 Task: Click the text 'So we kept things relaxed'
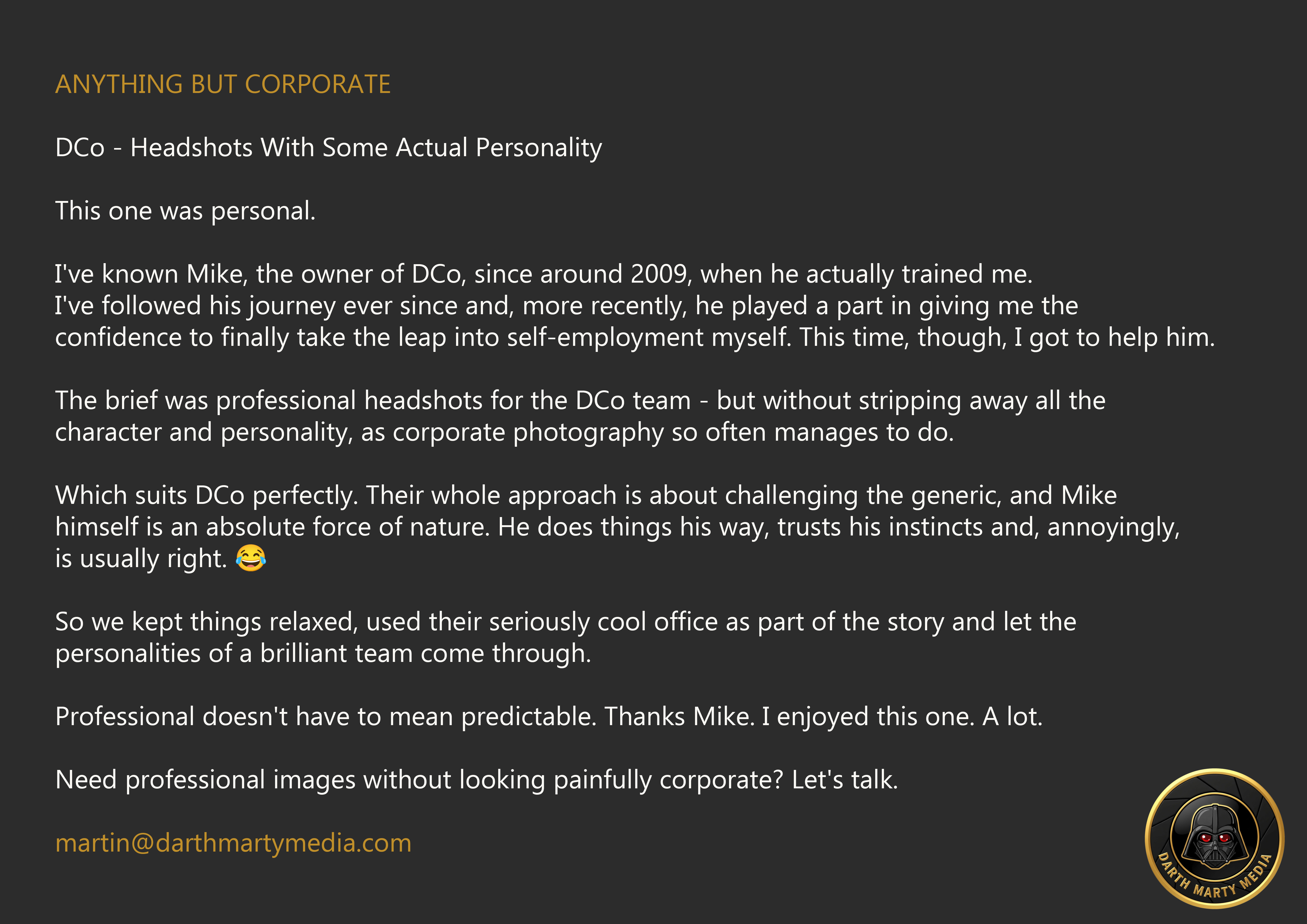(x=207, y=621)
